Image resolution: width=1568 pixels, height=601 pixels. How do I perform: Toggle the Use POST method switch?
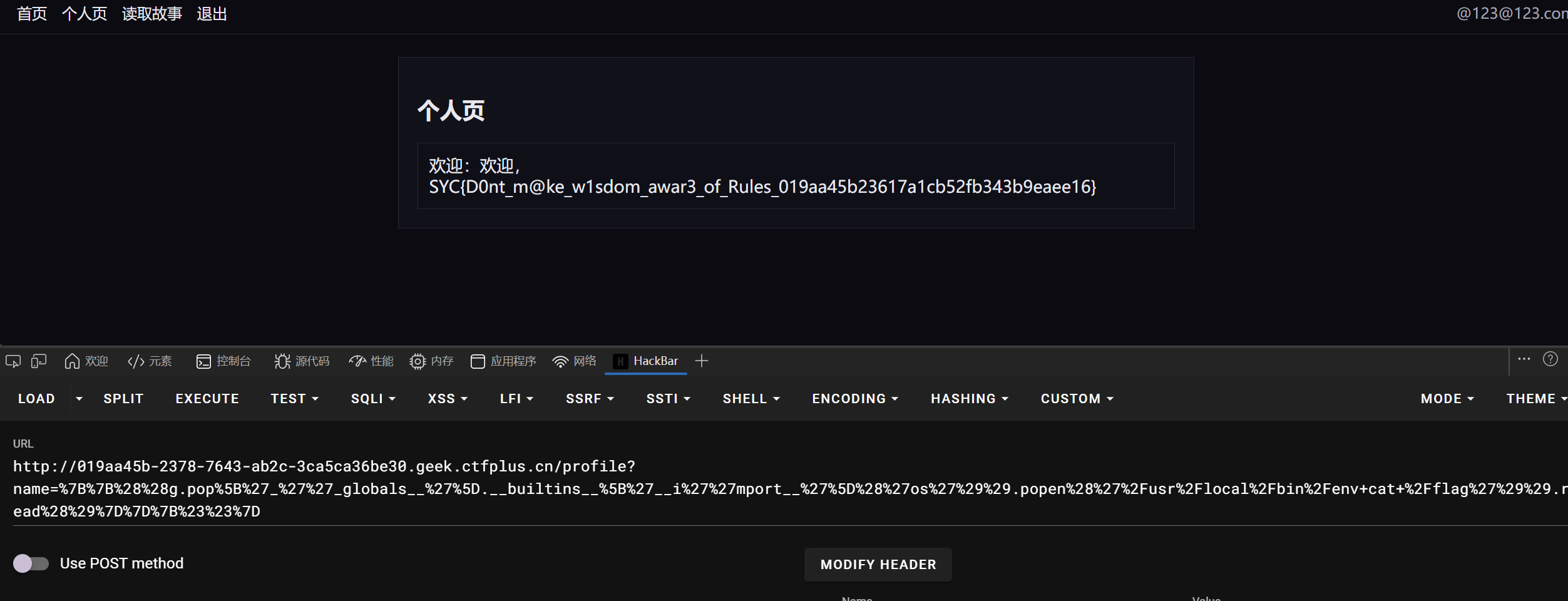(x=31, y=563)
